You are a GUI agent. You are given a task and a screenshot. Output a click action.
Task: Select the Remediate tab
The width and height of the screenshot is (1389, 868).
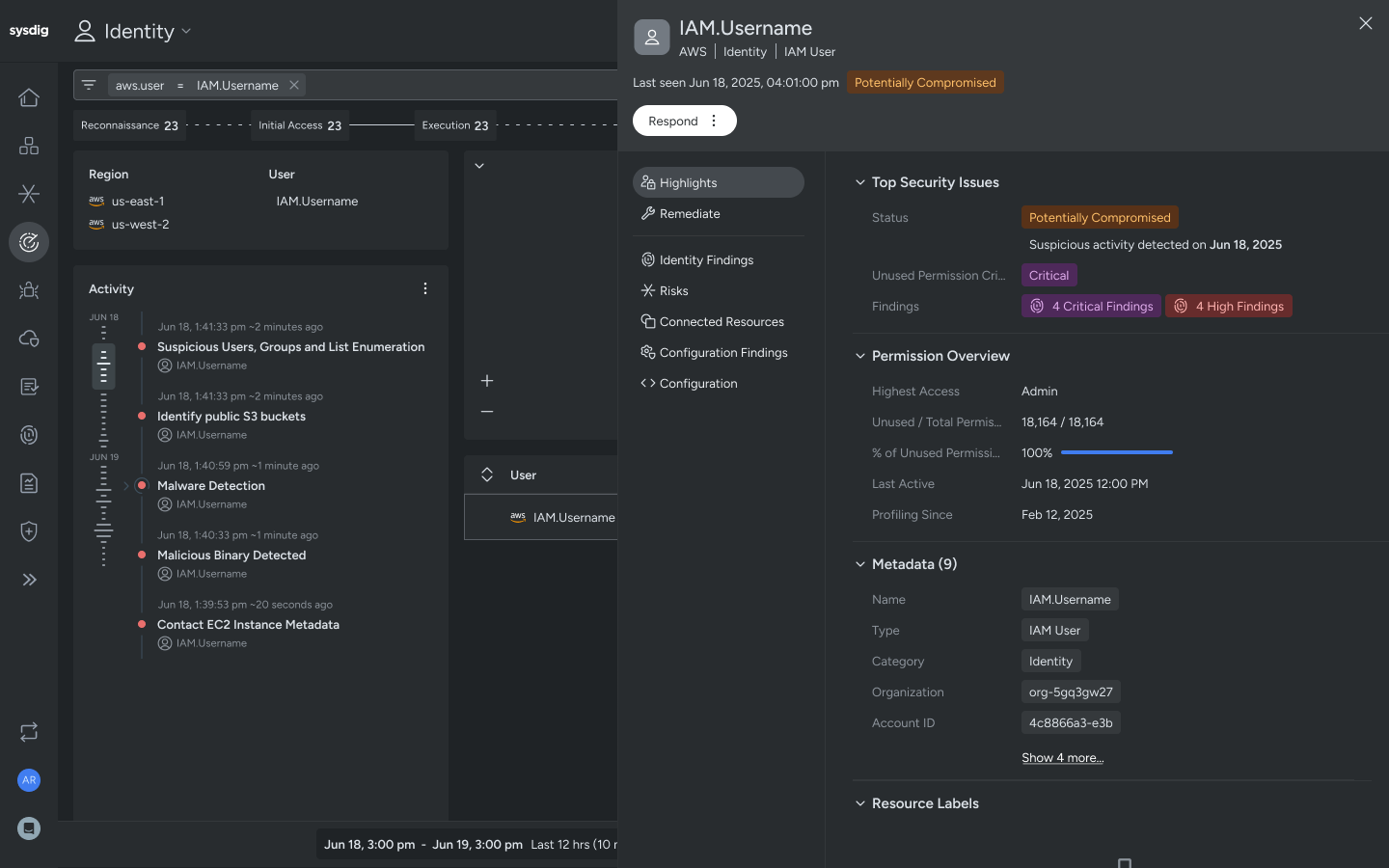(719, 213)
